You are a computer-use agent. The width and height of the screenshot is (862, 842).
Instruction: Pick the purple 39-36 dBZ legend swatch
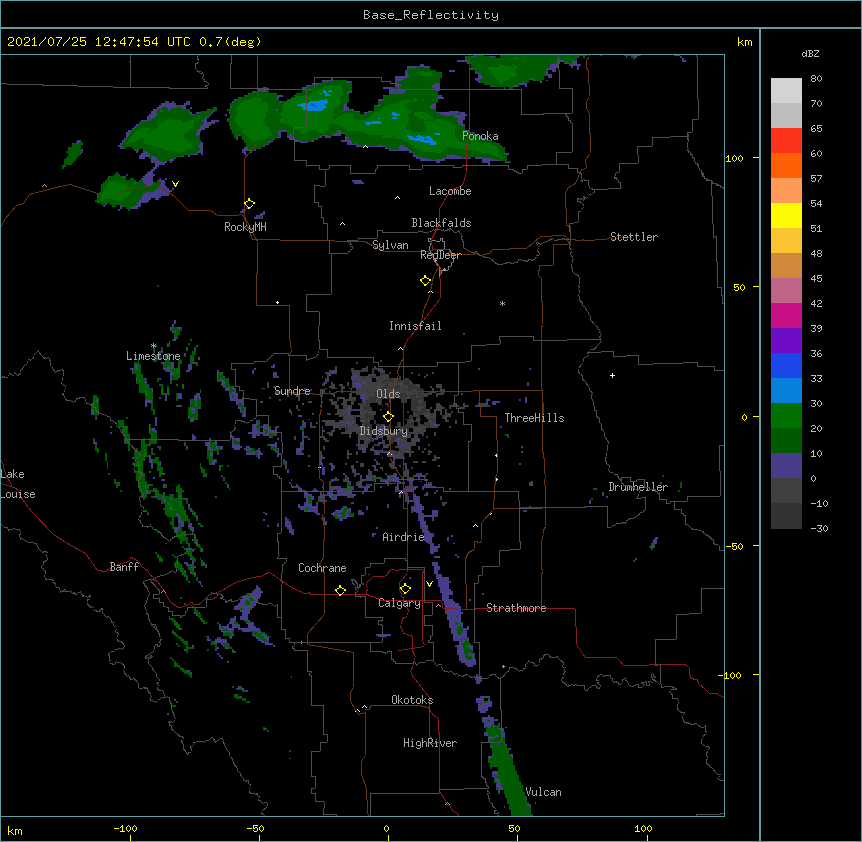(x=786, y=341)
